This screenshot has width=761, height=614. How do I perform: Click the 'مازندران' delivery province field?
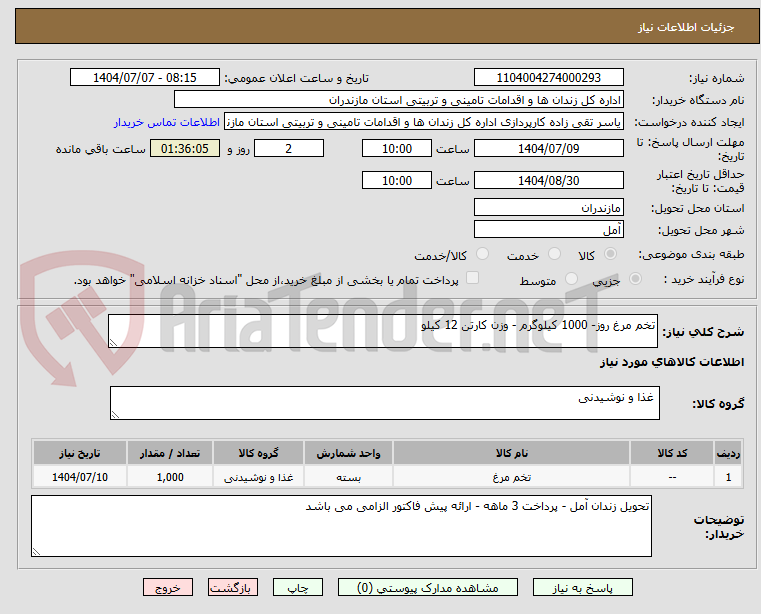click(548, 208)
